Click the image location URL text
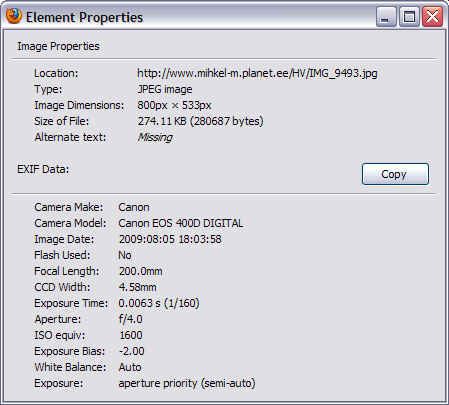Viewport: 449px width, 405px height. pos(257,73)
